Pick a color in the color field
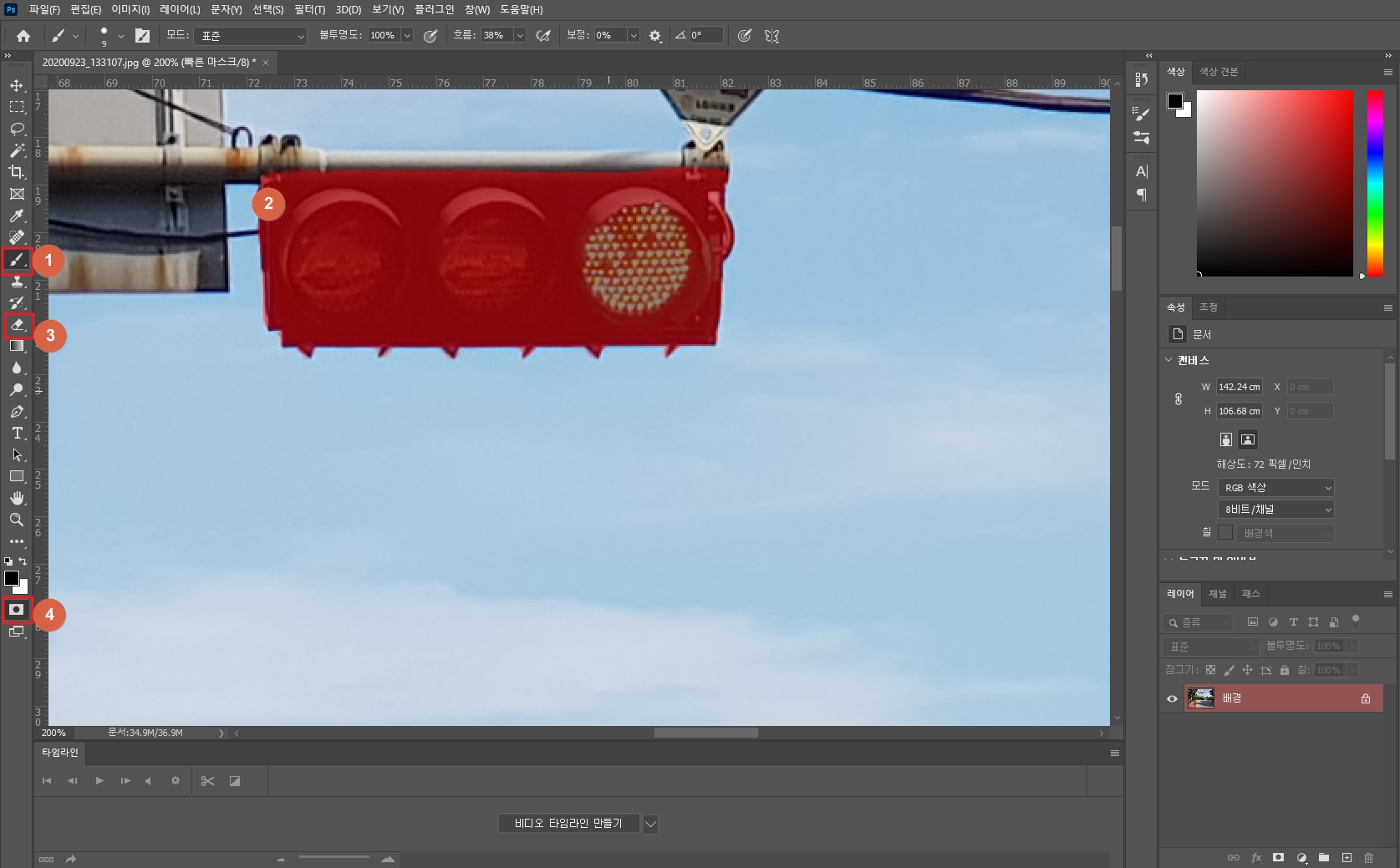Image resolution: width=1400 pixels, height=868 pixels. [x=1275, y=183]
